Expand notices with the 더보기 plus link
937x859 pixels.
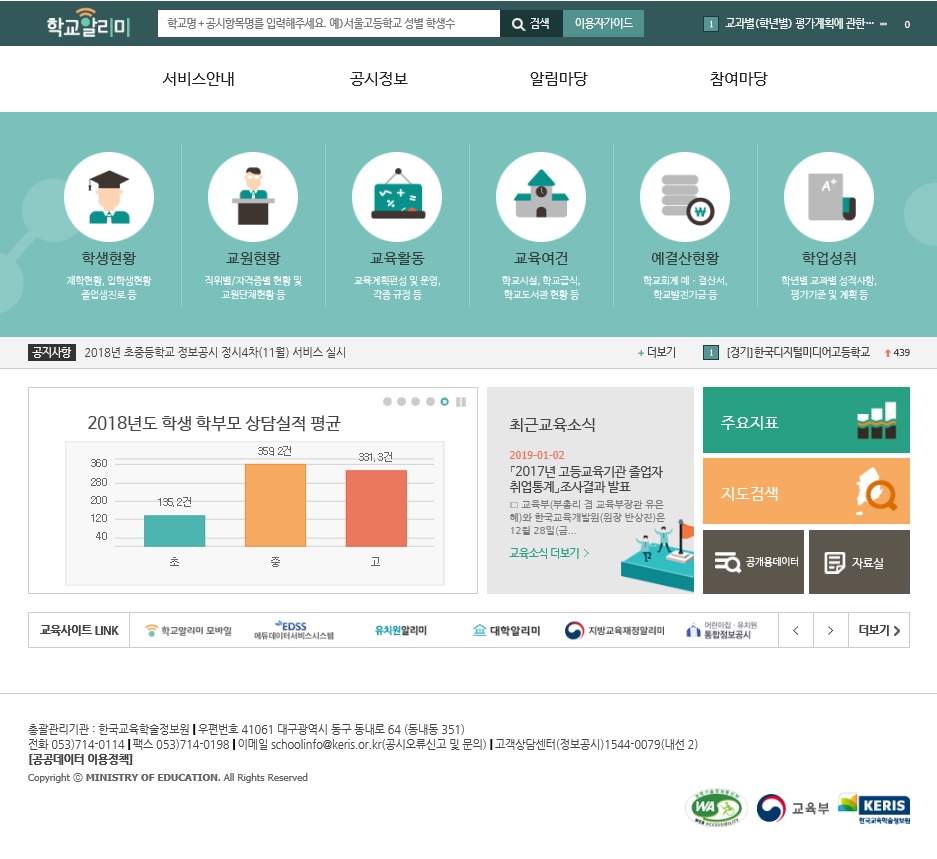657,353
